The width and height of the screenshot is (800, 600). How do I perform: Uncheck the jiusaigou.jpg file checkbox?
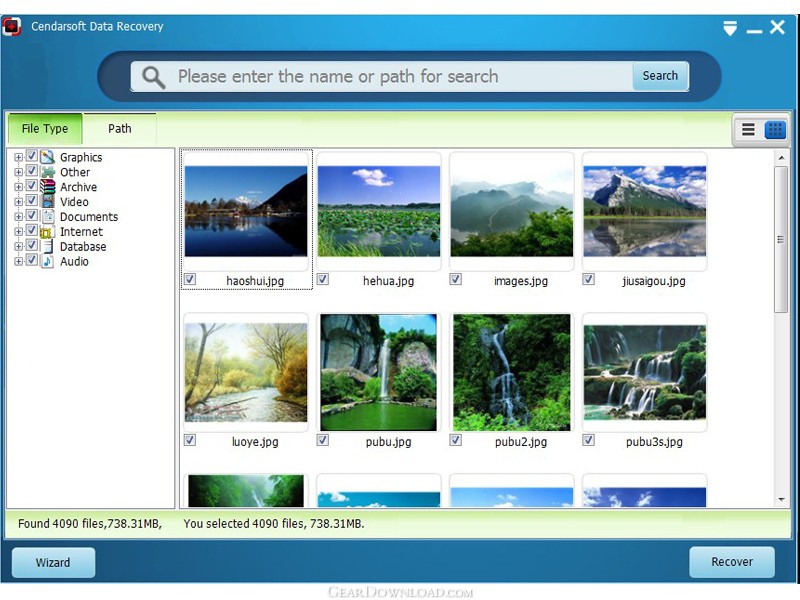(588, 279)
